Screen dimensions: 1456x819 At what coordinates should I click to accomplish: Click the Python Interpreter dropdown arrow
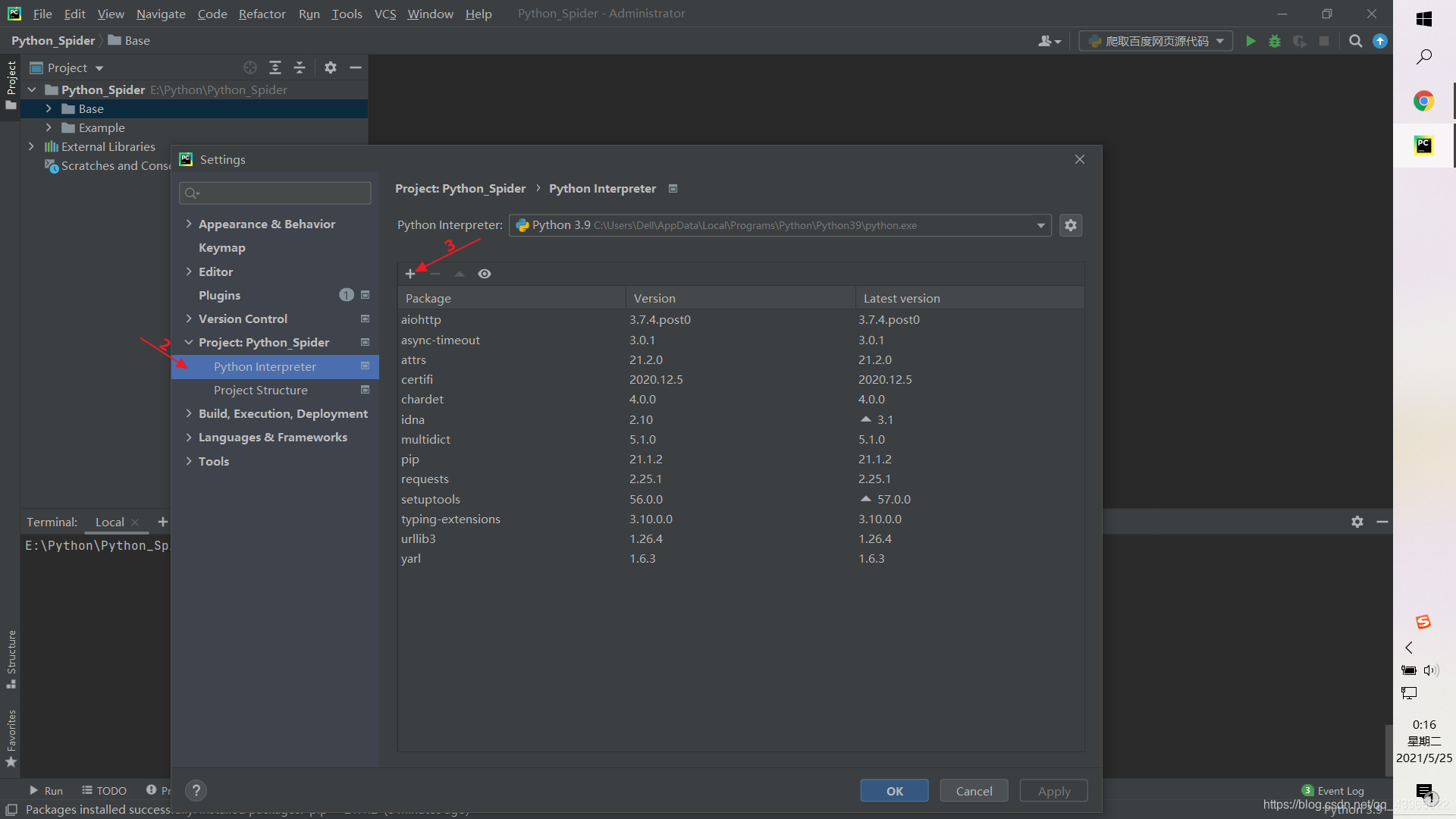click(1040, 225)
